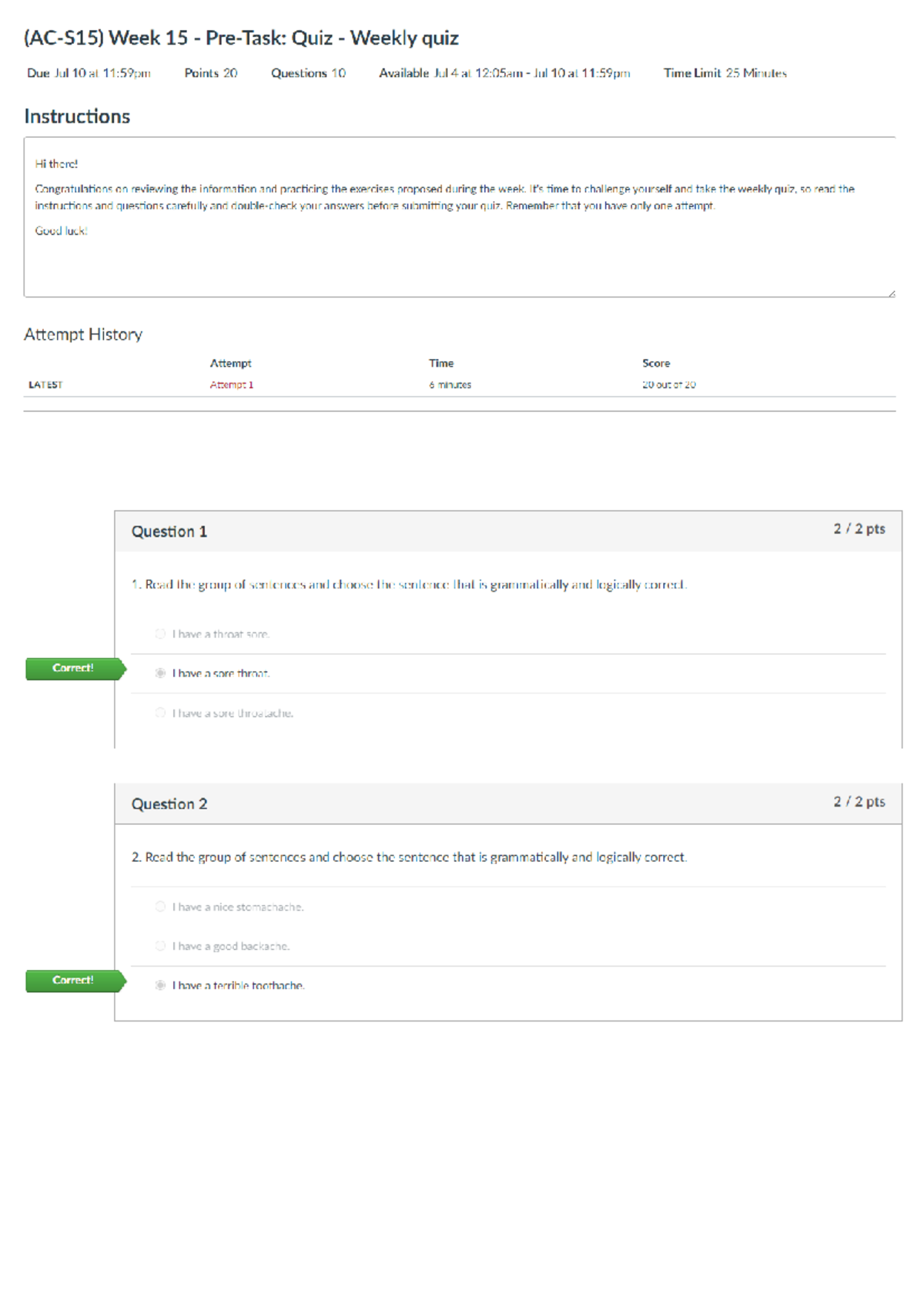This screenshot has height=1308, width=924.
Task: Open the Attempt 1 link
Action: point(231,384)
